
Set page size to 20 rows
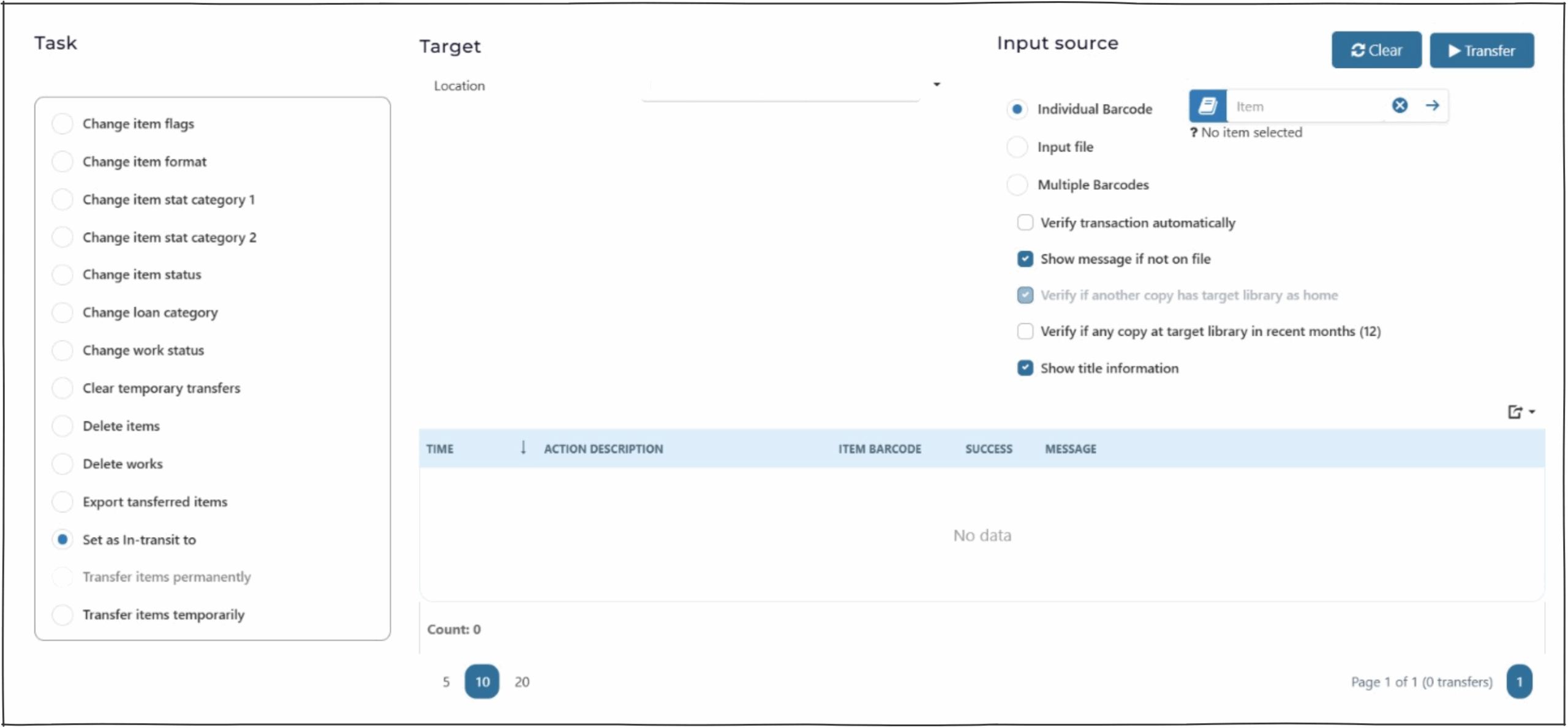pos(522,681)
